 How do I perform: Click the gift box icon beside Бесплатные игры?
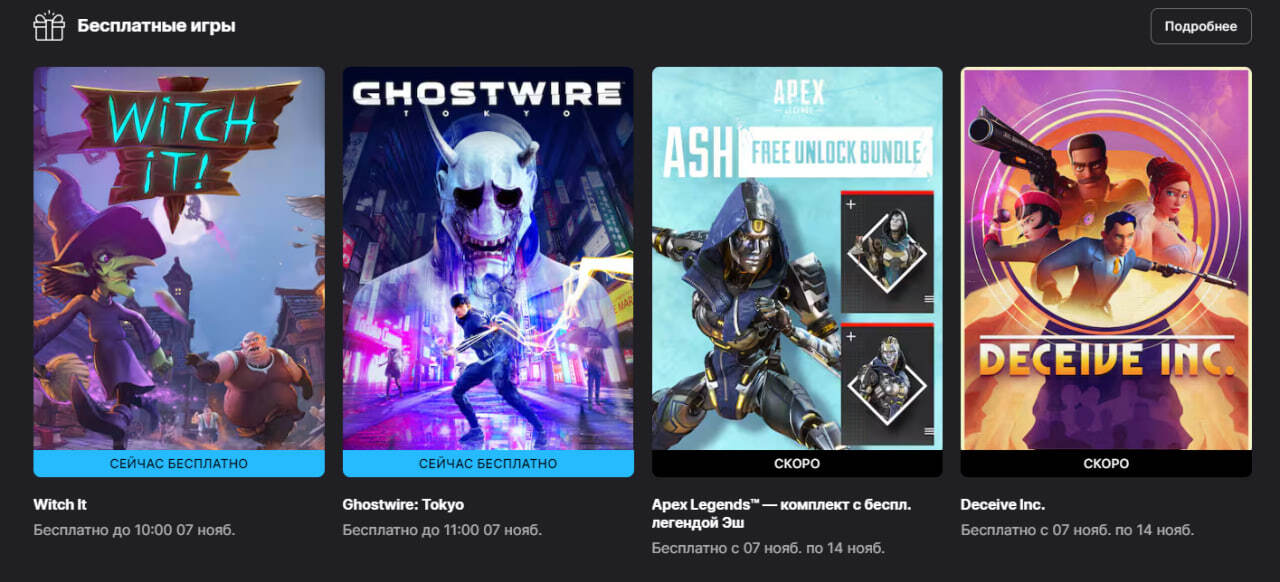pyautogui.click(x=49, y=26)
